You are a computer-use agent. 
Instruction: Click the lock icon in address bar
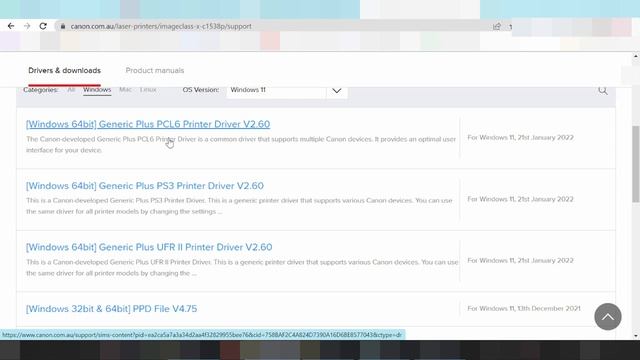point(62,26)
